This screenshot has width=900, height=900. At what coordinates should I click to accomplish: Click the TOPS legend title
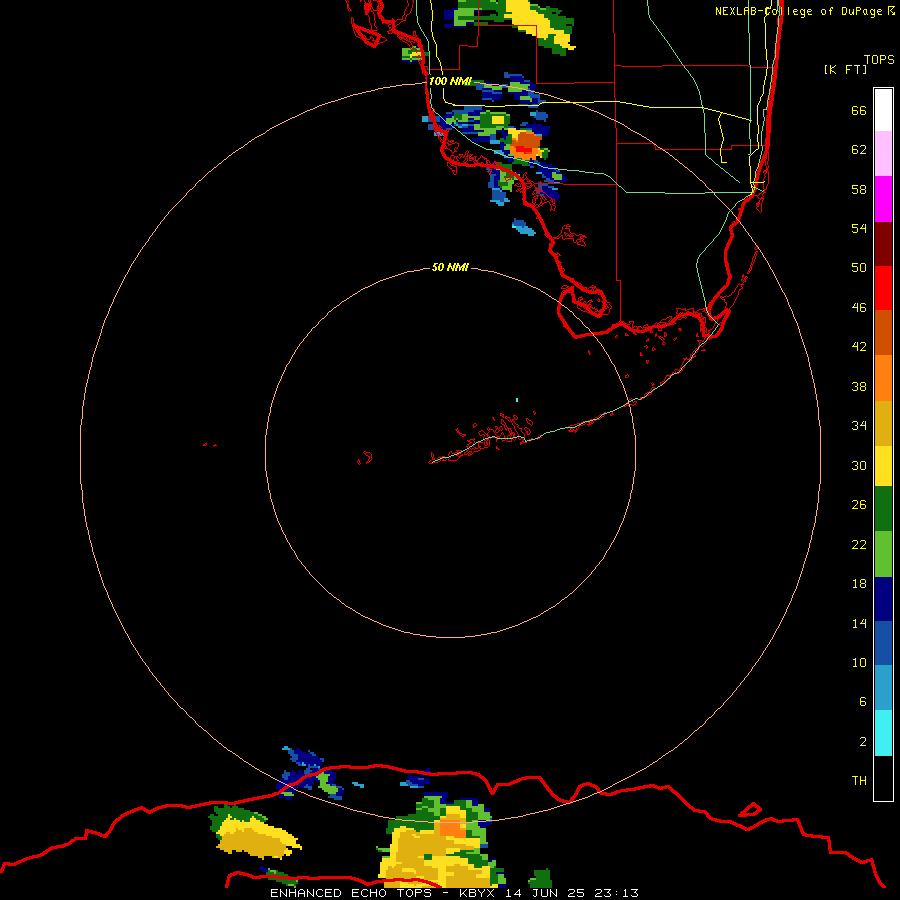879,60
